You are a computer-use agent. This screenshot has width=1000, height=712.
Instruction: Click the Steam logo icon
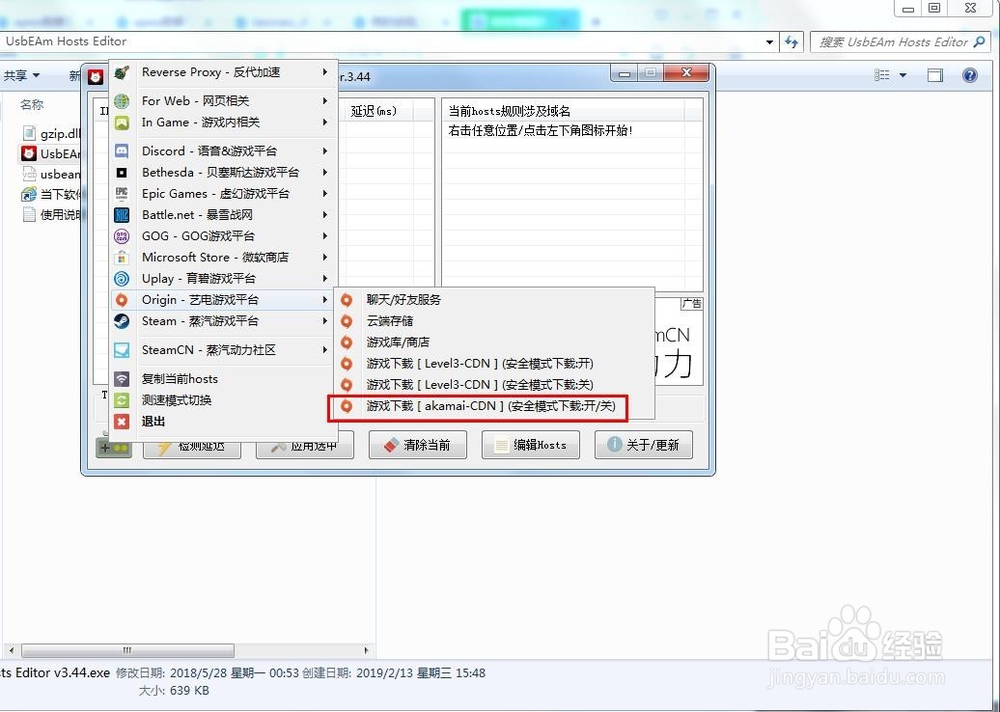click(x=121, y=321)
